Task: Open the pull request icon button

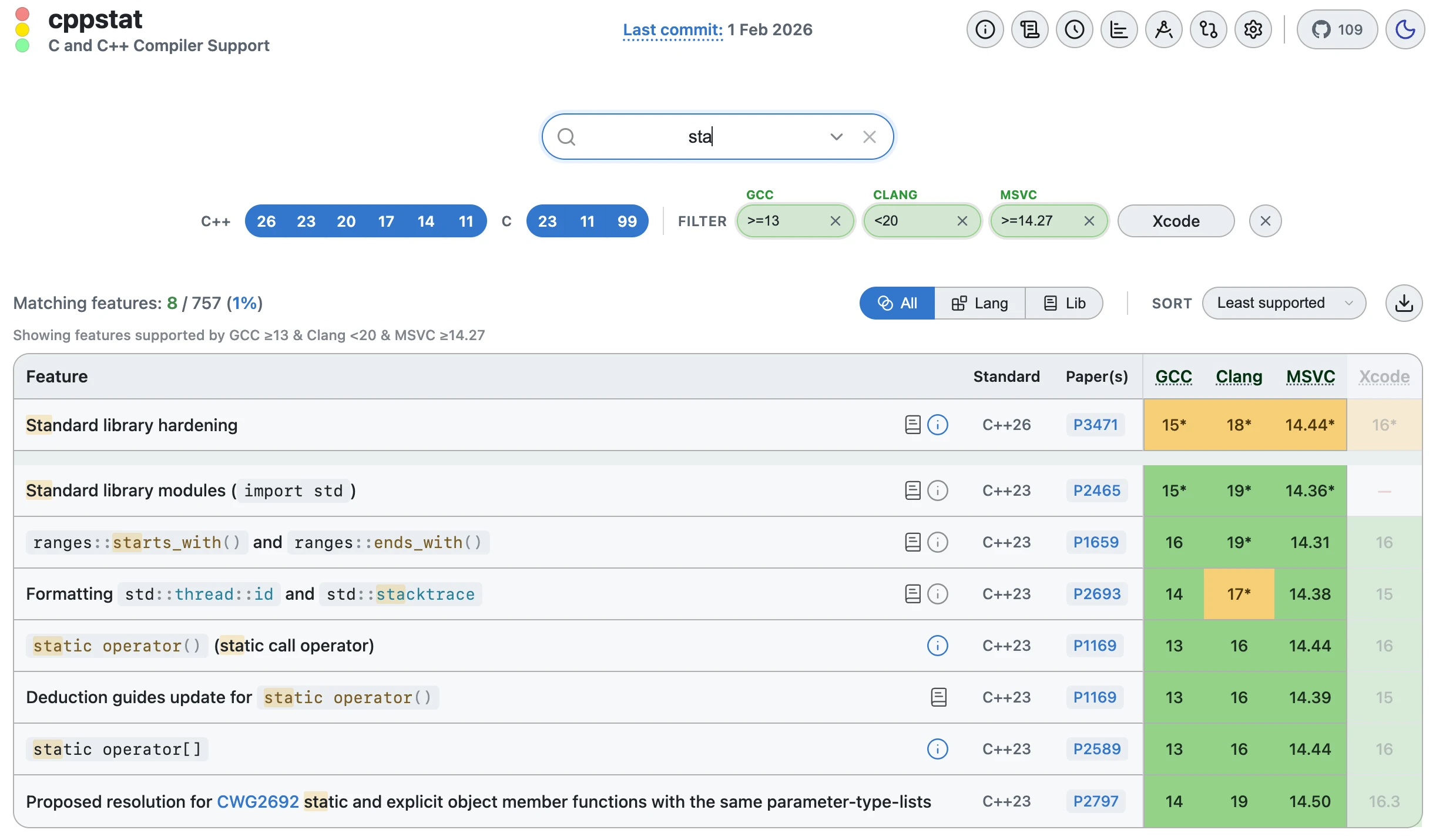Action: pyautogui.click(x=1208, y=29)
